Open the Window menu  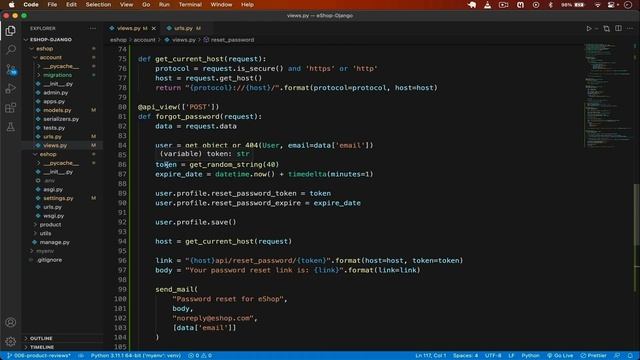[x=222, y=5]
